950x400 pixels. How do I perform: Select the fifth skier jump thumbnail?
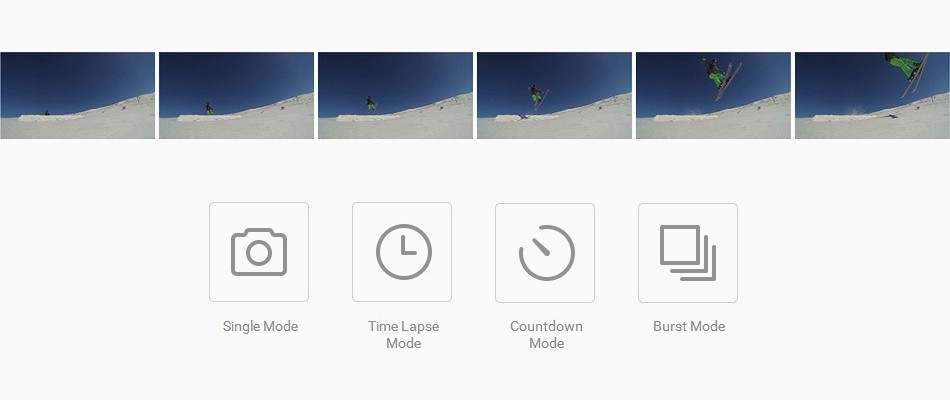pyautogui.click(x=713, y=95)
